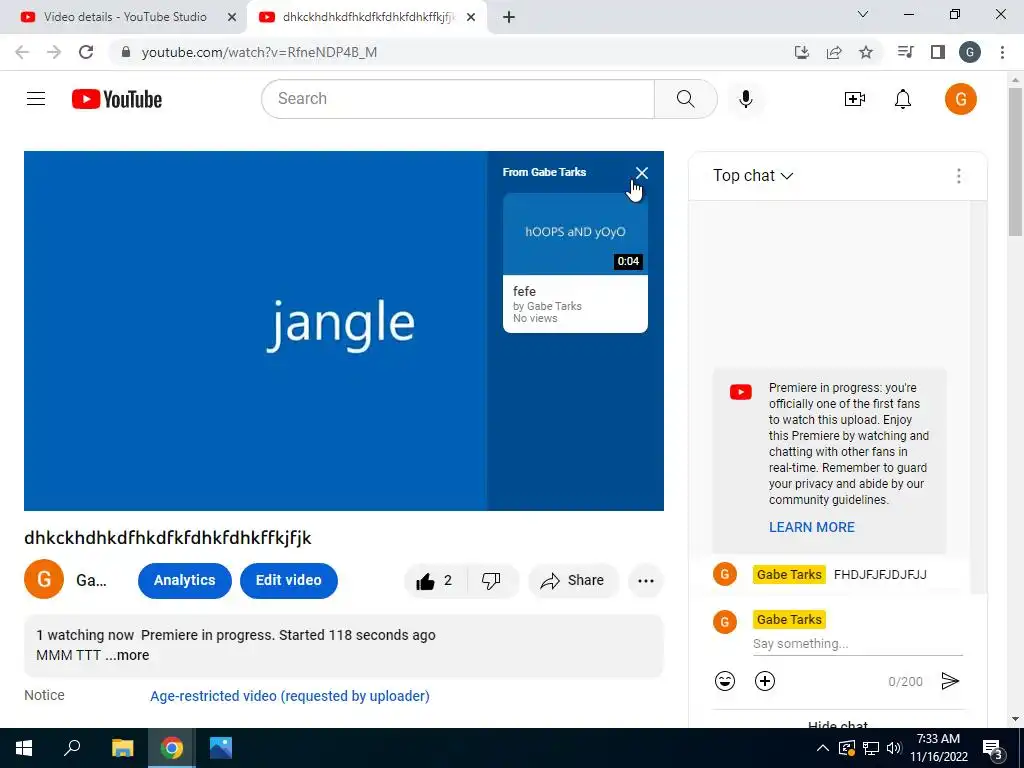Go back in browser history
The image size is (1024, 768).
point(22,52)
